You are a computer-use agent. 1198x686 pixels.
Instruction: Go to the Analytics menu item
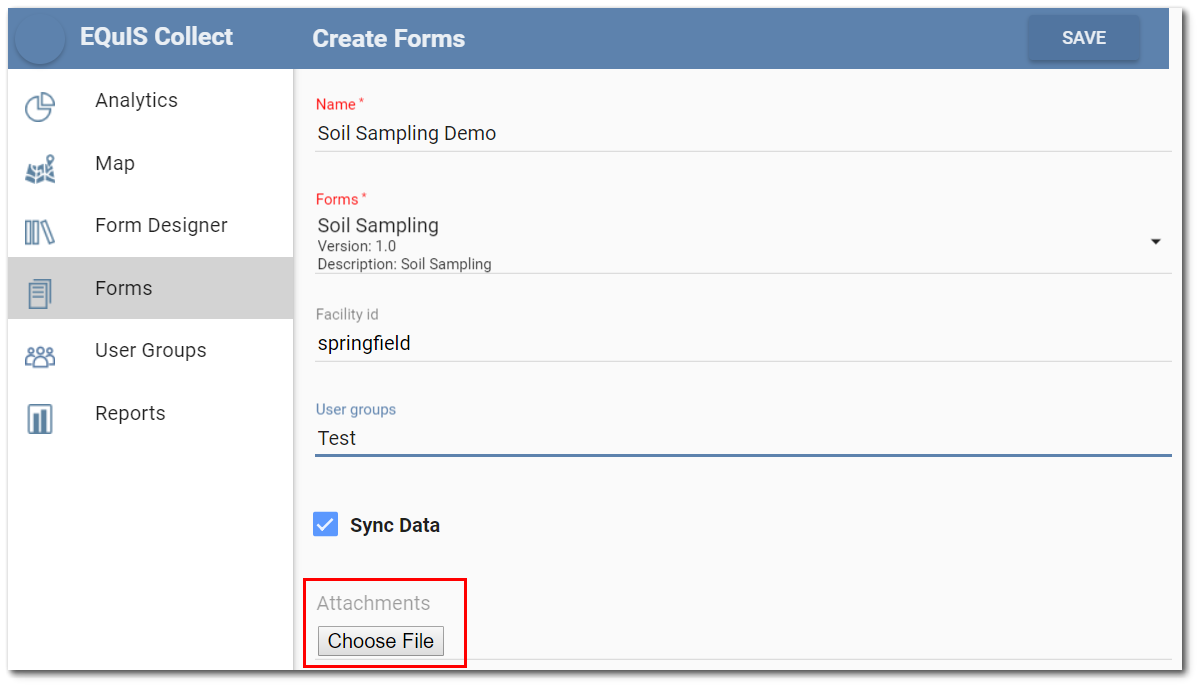tap(136, 100)
